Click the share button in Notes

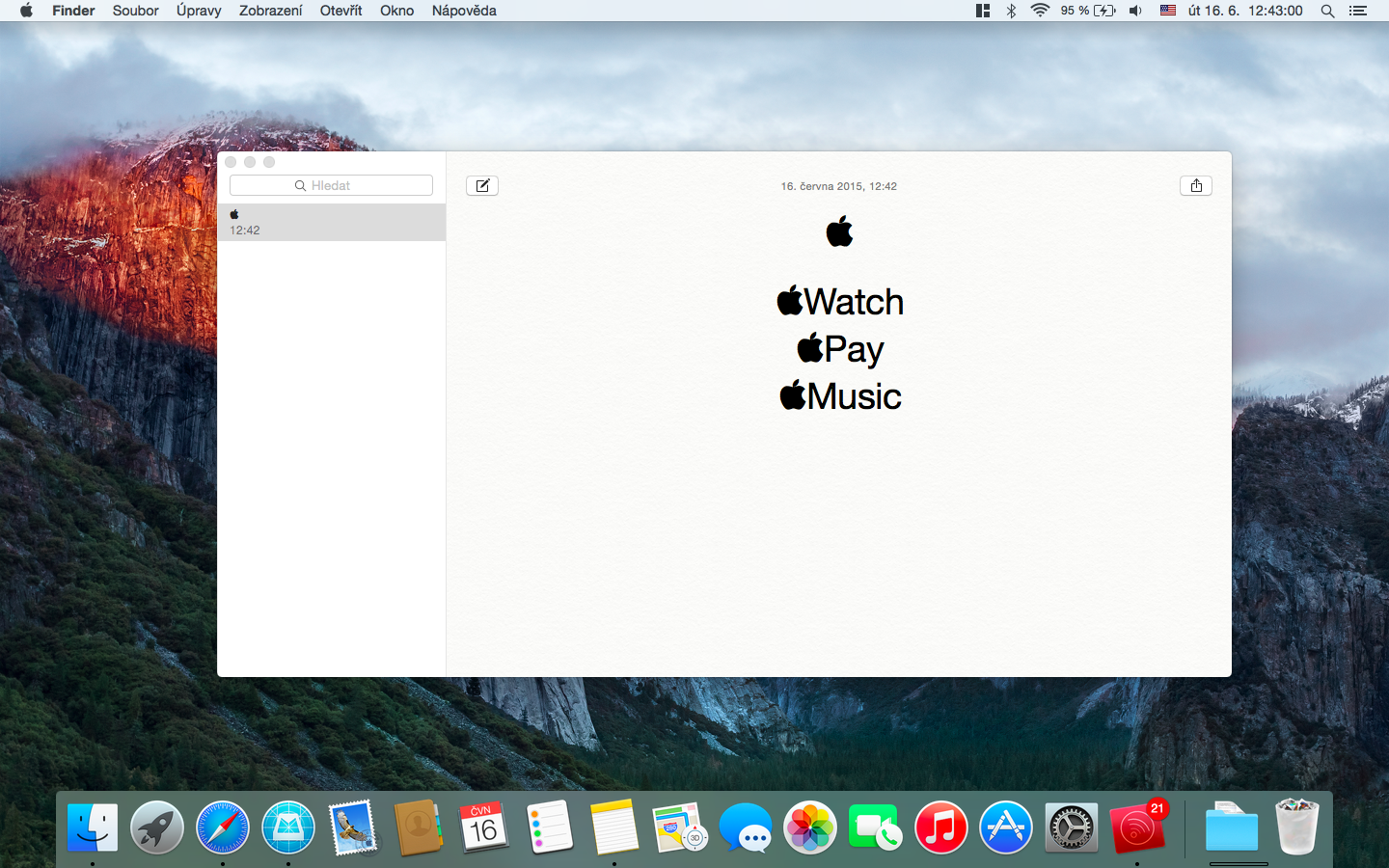pos(1196,186)
